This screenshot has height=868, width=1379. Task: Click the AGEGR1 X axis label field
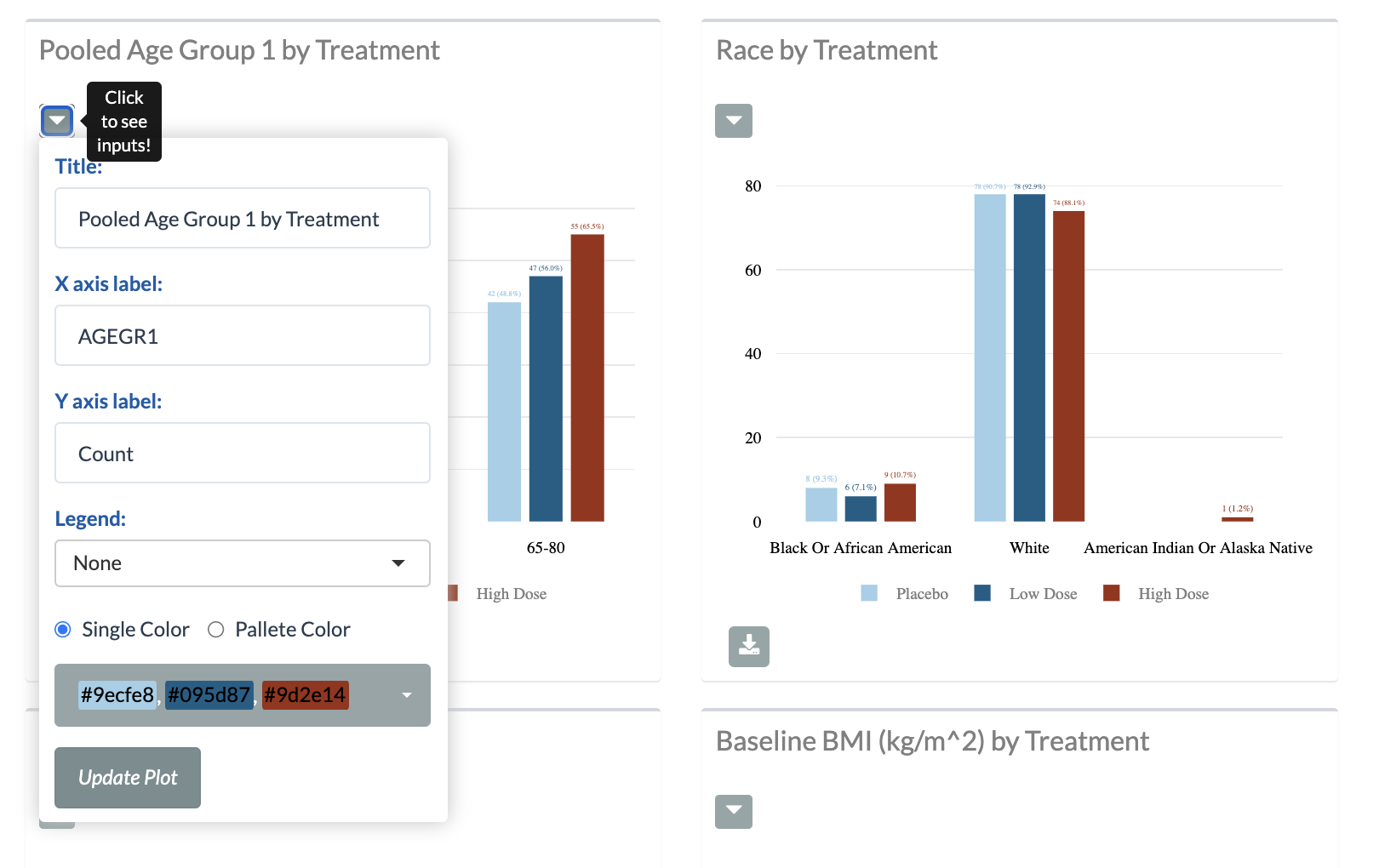[x=242, y=335]
